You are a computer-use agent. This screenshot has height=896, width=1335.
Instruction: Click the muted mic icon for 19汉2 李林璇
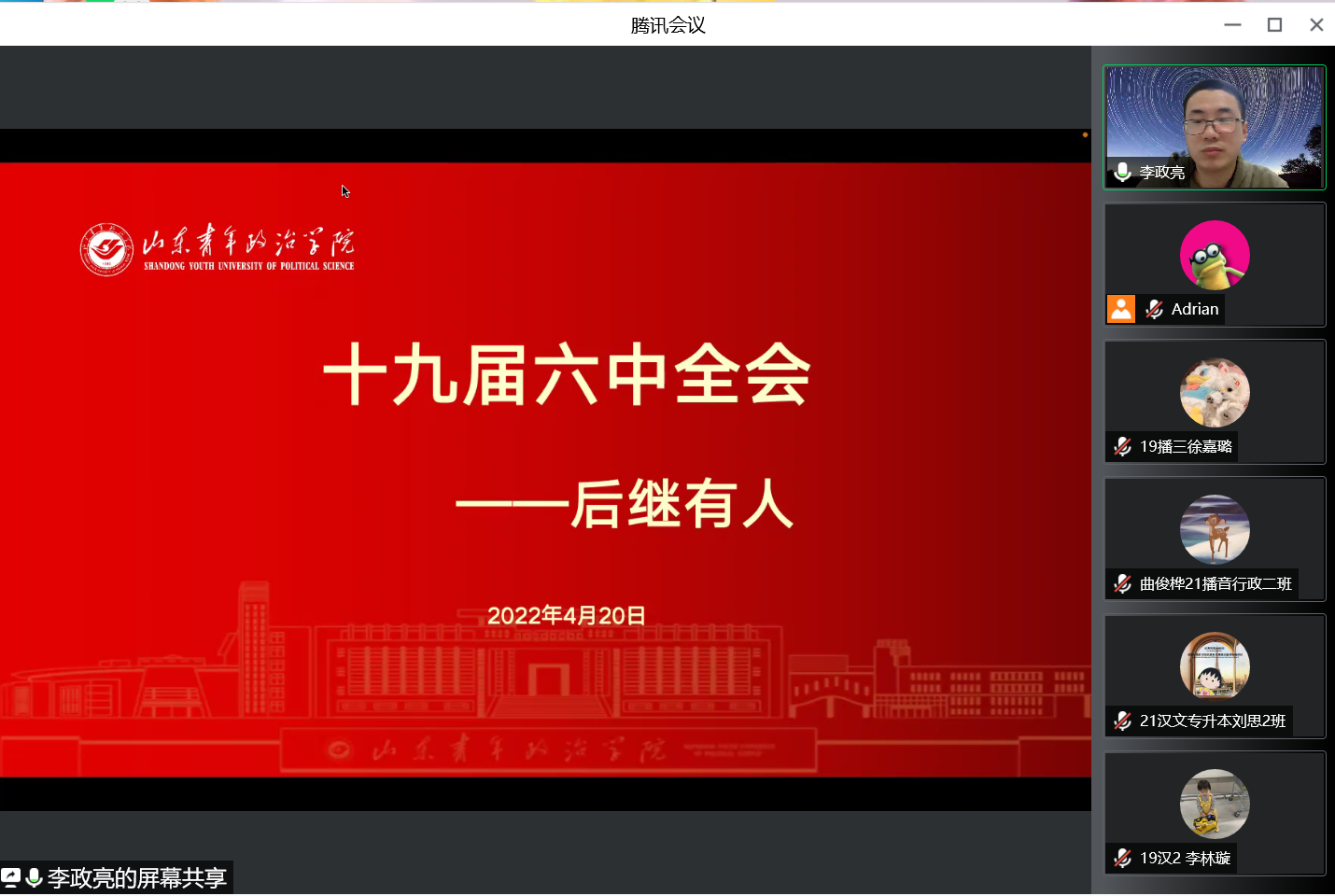coord(1123,859)
